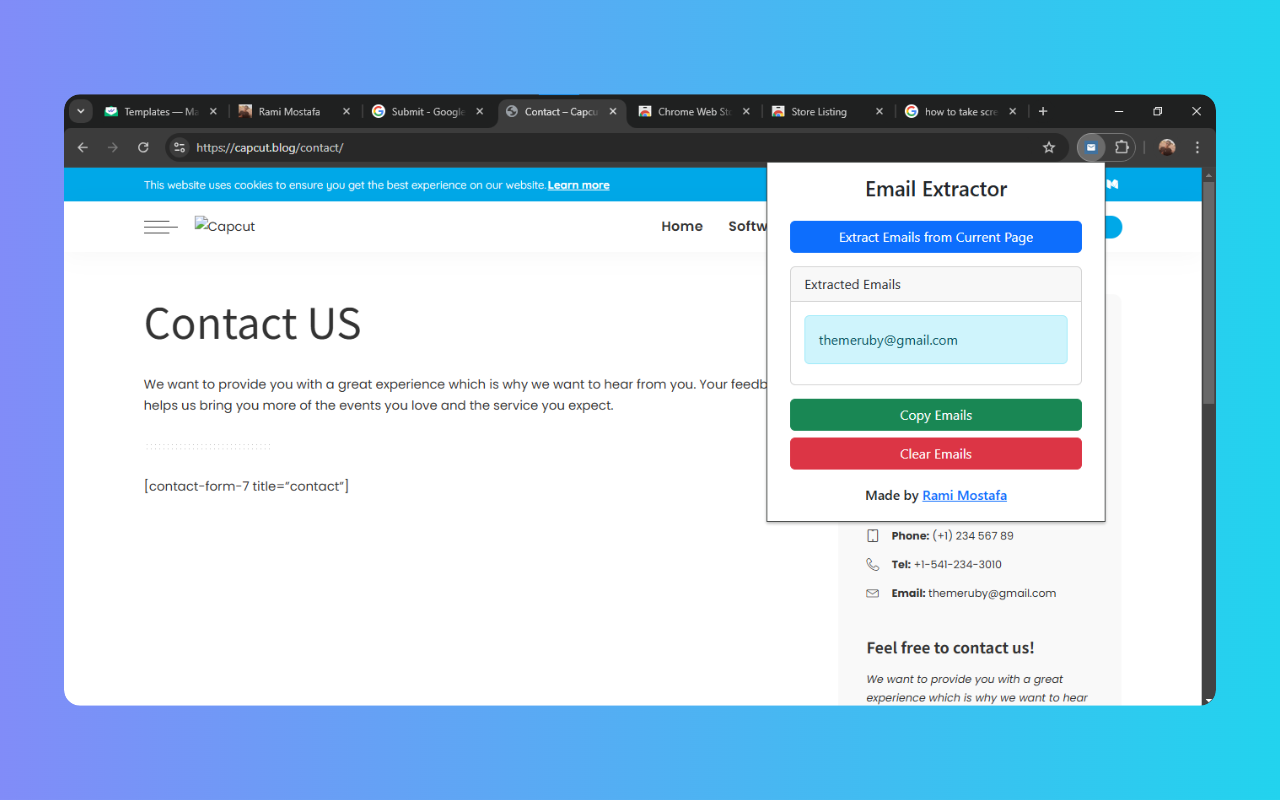
Task: Switch to the Chrome Web Store tab
Action: (x=694, y=111)
